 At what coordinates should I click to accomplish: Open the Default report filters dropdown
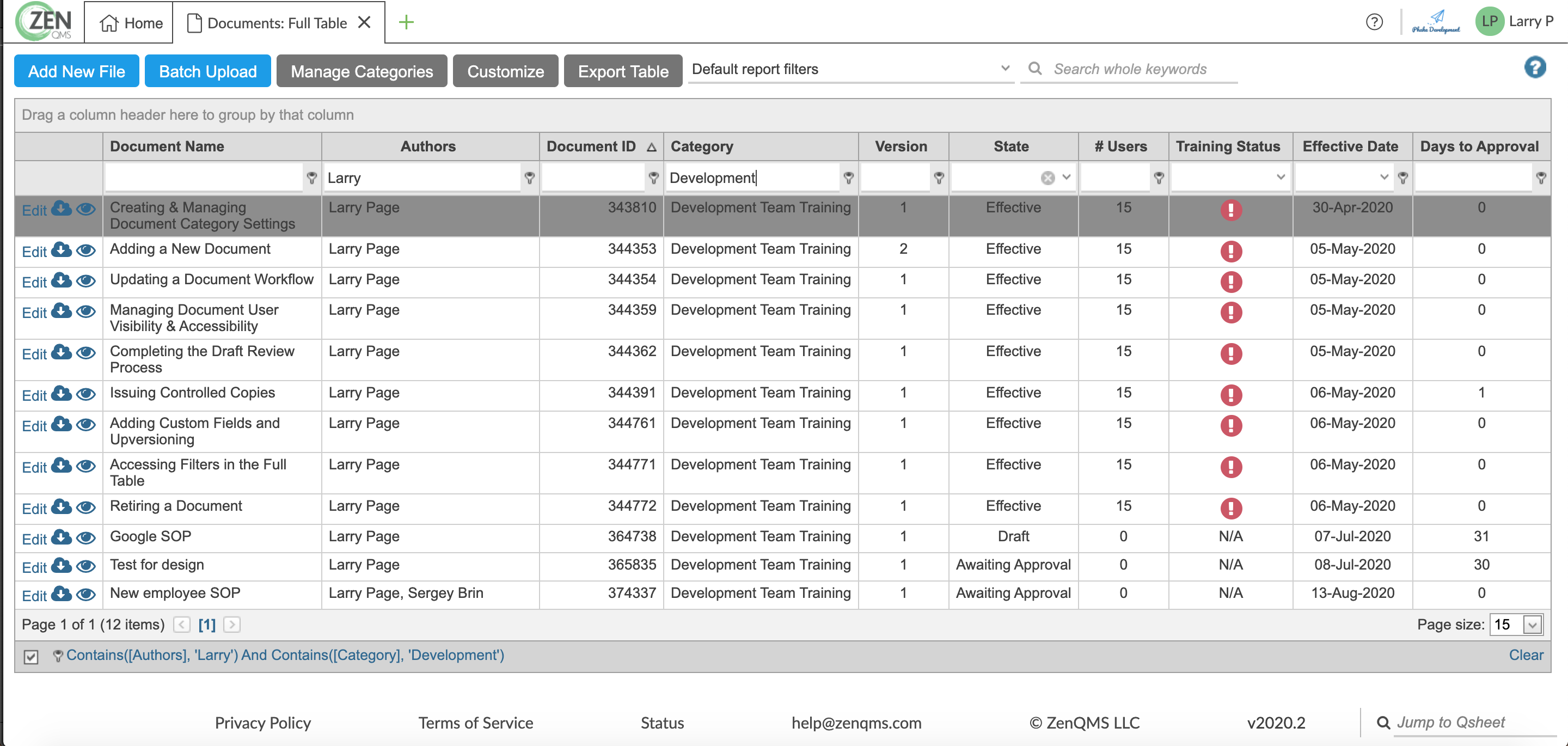pos(1004,68)
